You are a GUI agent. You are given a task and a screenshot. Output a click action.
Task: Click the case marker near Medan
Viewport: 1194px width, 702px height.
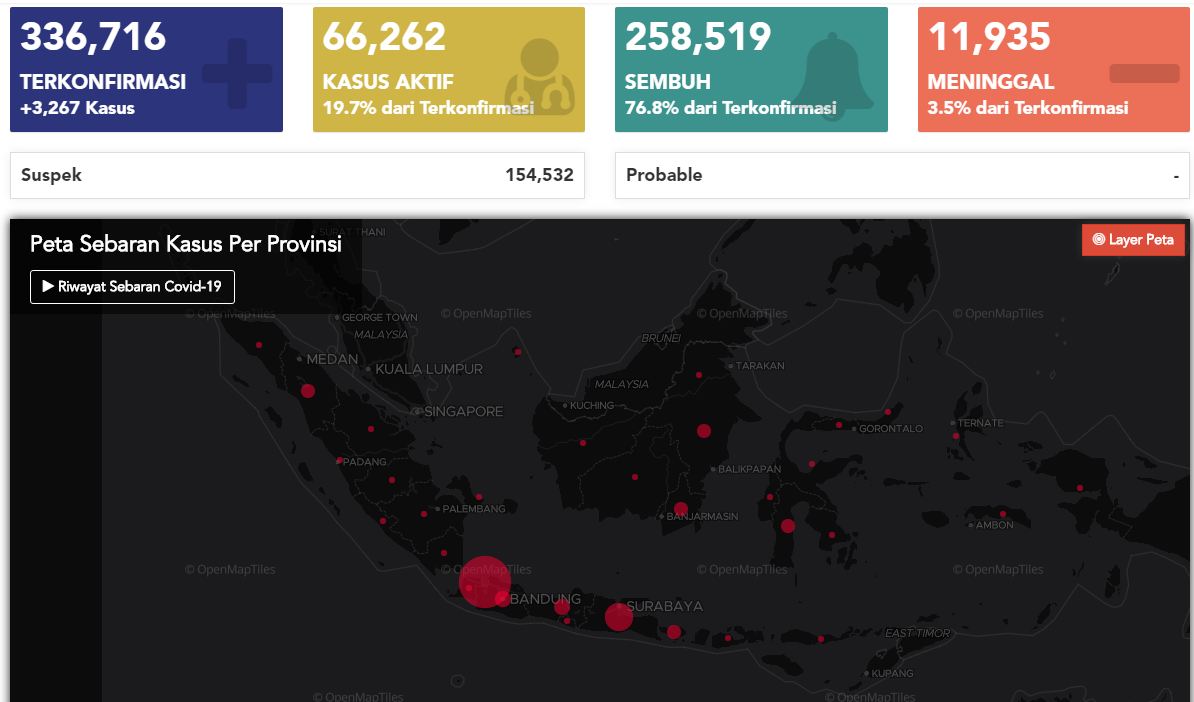(x=308, y=391)
